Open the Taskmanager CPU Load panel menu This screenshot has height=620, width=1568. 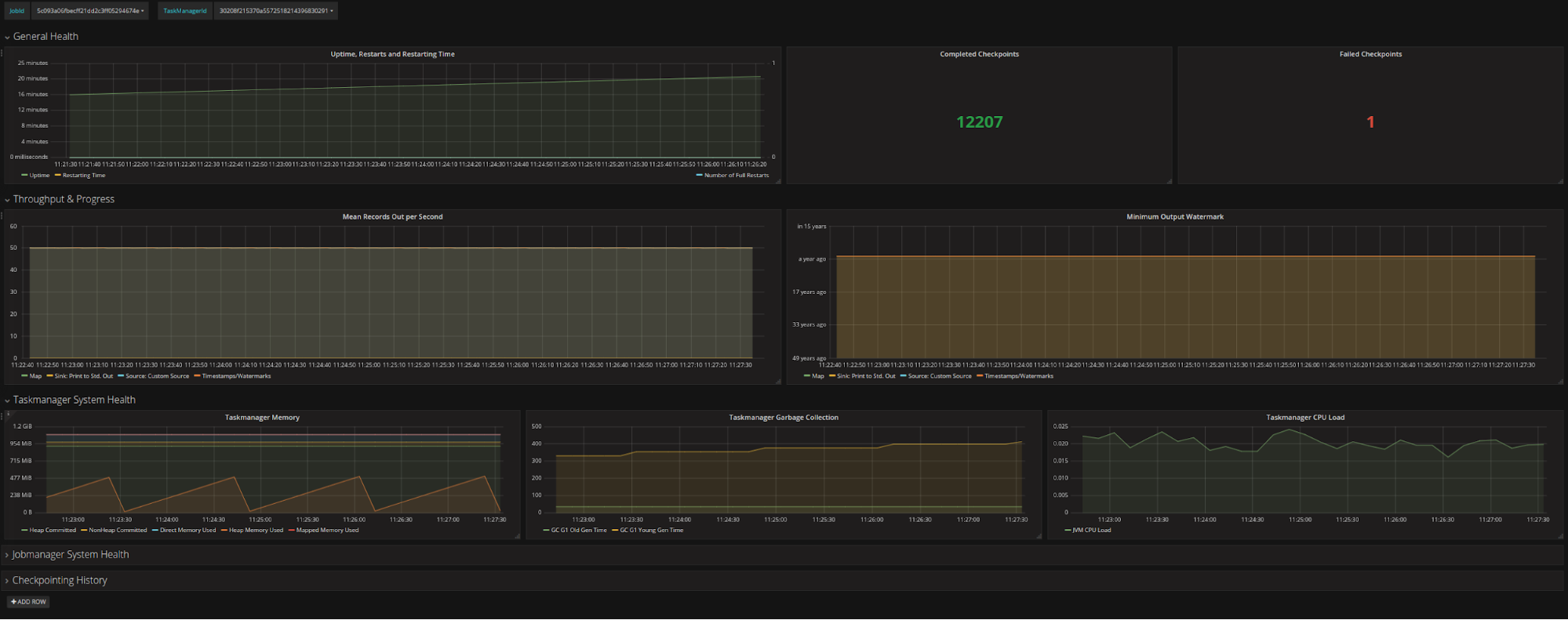tap(1304, 418)
